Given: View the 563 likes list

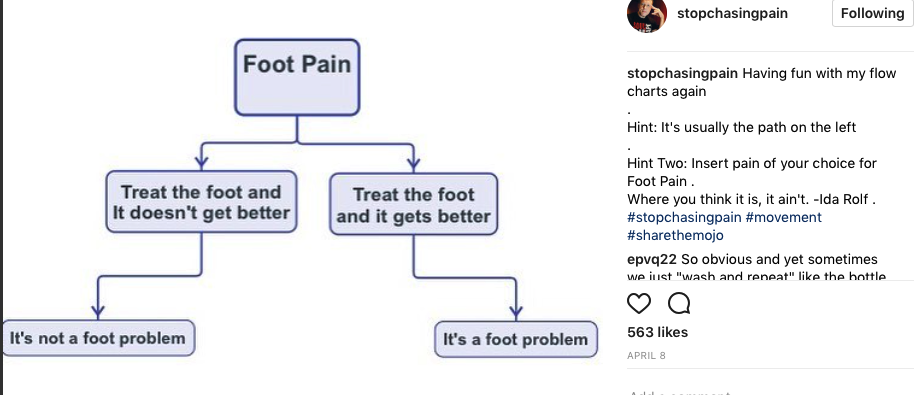Looking at the screenshot, I should click(x=658, y=332).
